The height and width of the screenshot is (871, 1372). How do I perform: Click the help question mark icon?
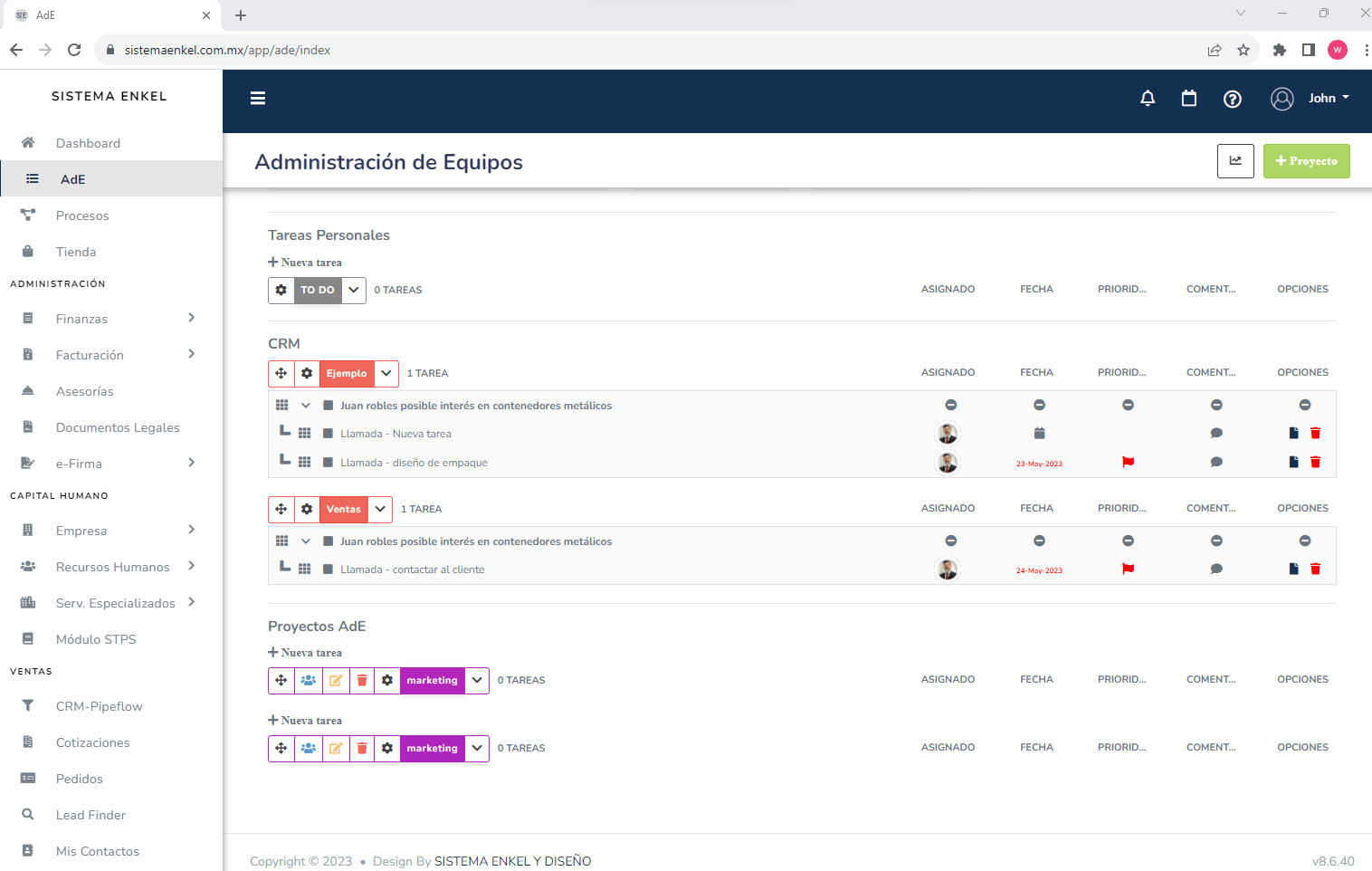(1233, 98)
